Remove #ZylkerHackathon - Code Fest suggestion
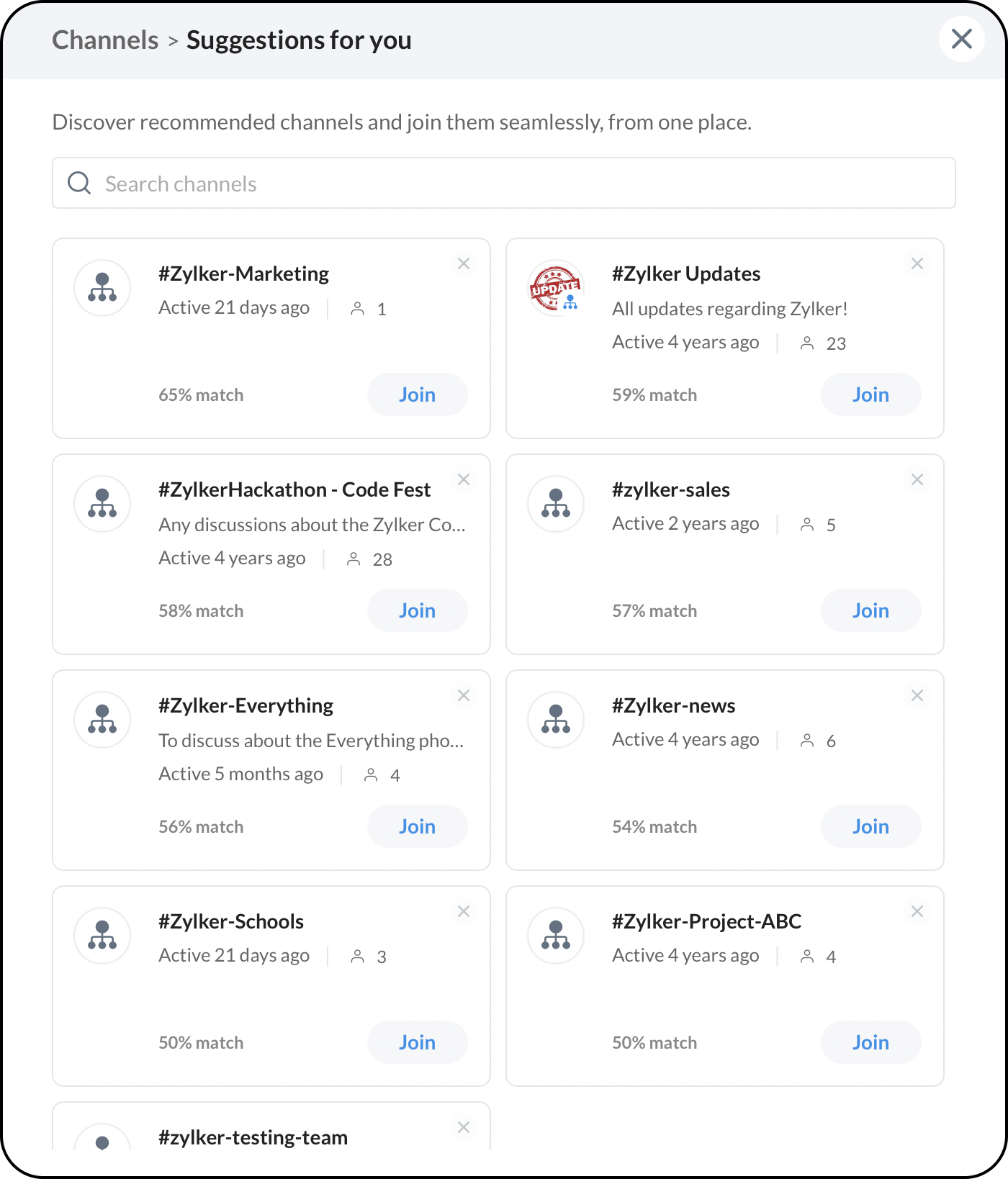 pos(464,479)
